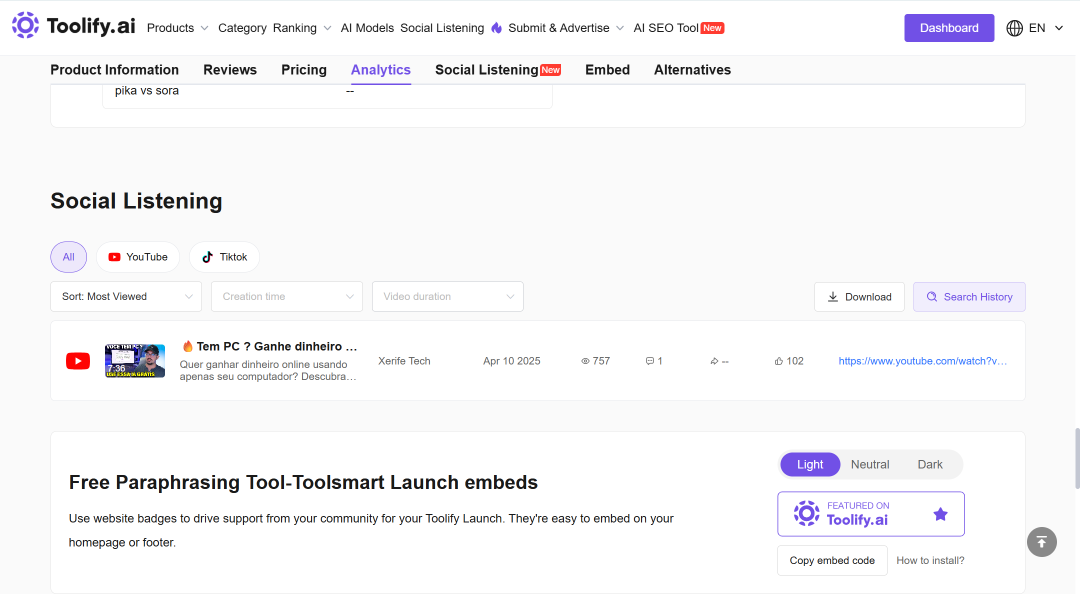Open the Tem PC ? Ganhe dinheiro video title
The width and height of the screenshot is (1080, 594).
click(270, 347)
